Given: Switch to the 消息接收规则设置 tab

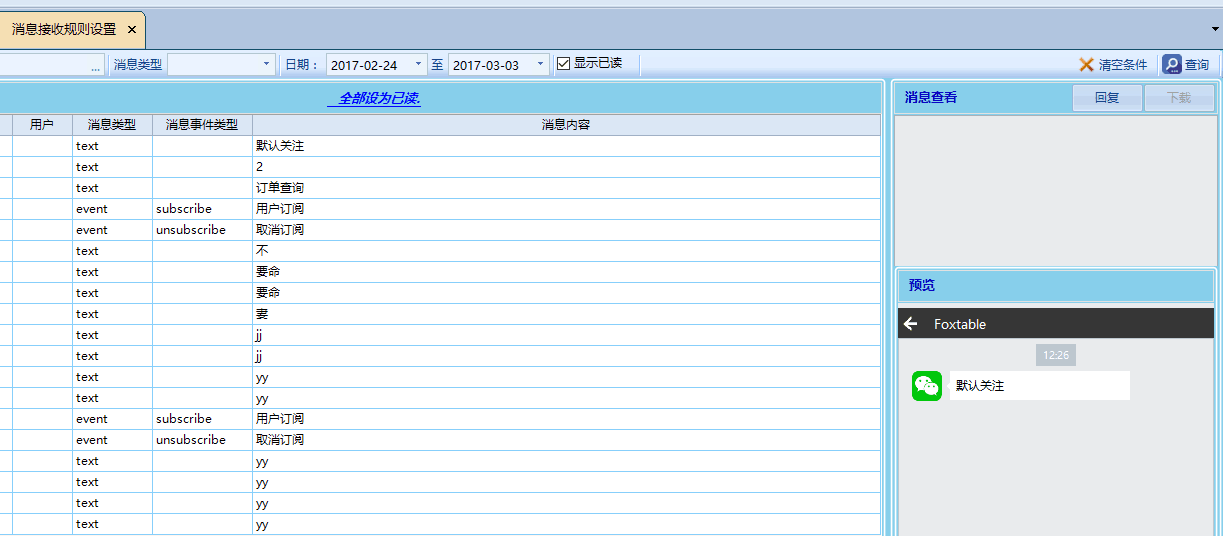Looking at the screenshot, I should click(63, 30).
